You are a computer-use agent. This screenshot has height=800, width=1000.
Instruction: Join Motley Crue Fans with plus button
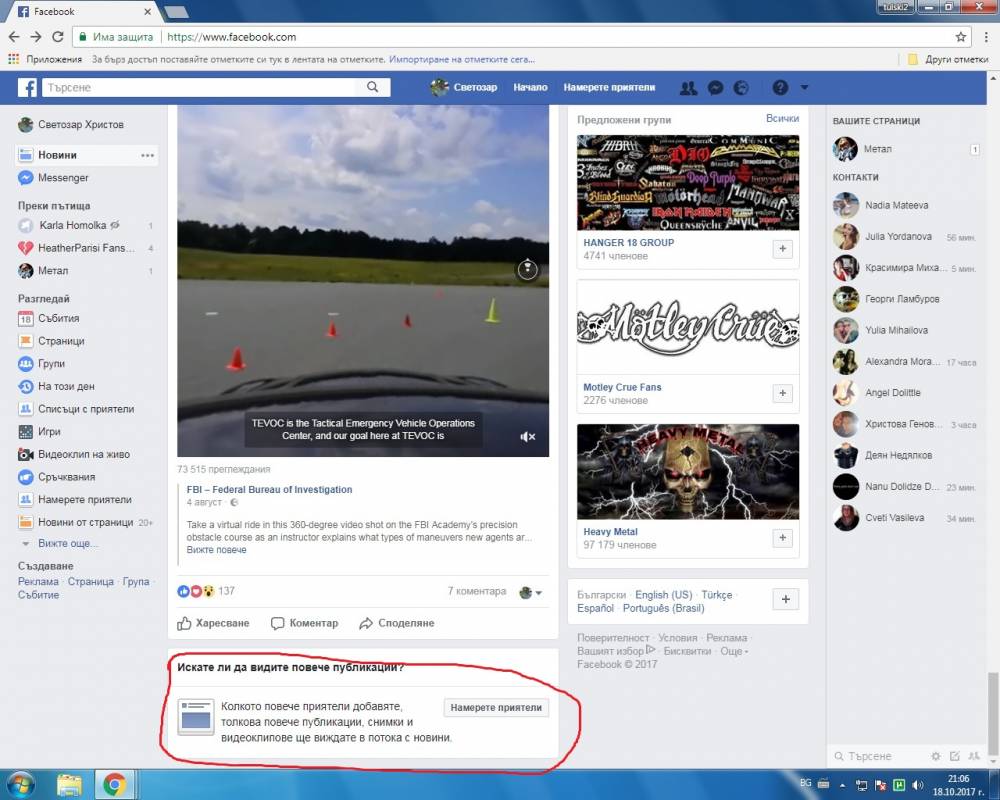point(783,393)
